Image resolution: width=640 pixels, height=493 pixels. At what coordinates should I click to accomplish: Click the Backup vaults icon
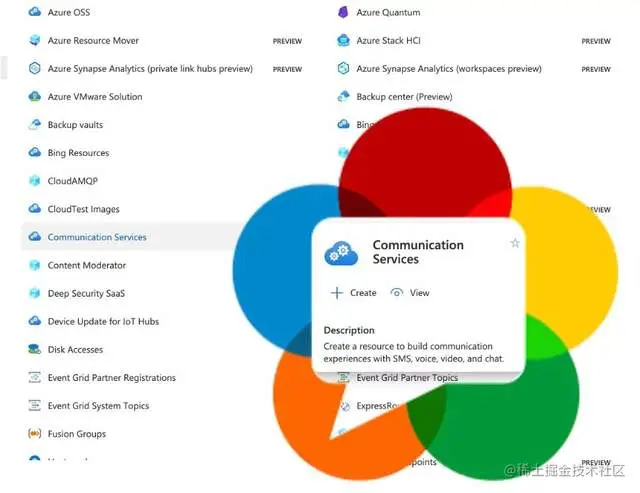click(x=35, y=124)
